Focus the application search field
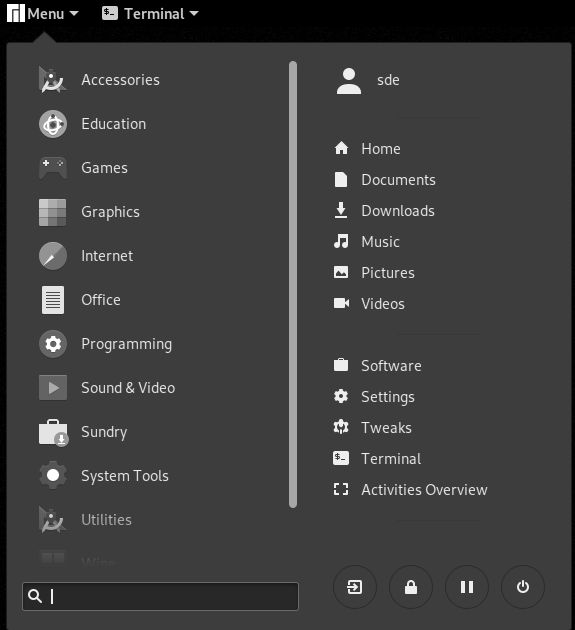The height and width of the screenshot is (630, 575). [160, 596]
